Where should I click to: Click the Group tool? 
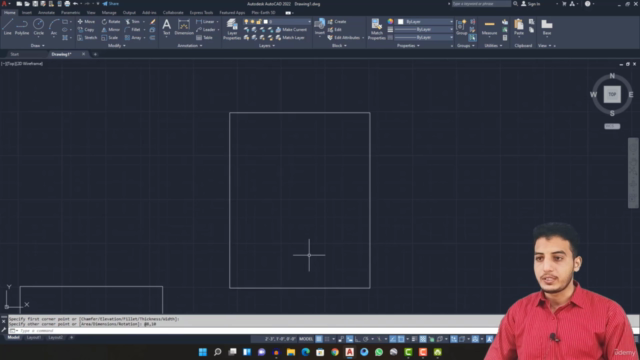tap(462, 27)
